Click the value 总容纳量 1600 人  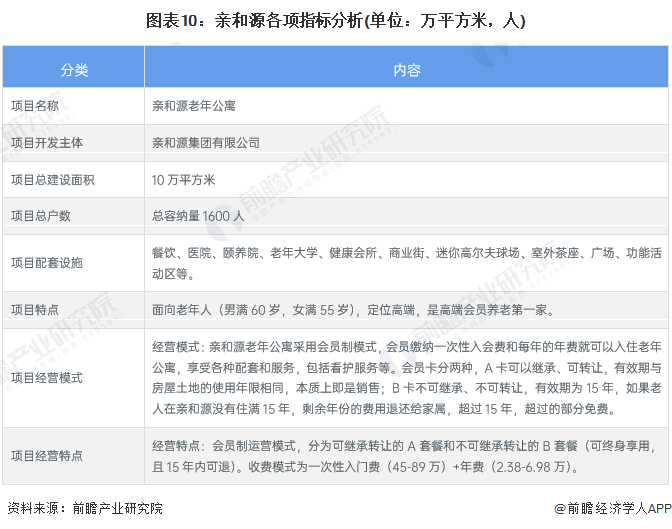tap(198, 216)
